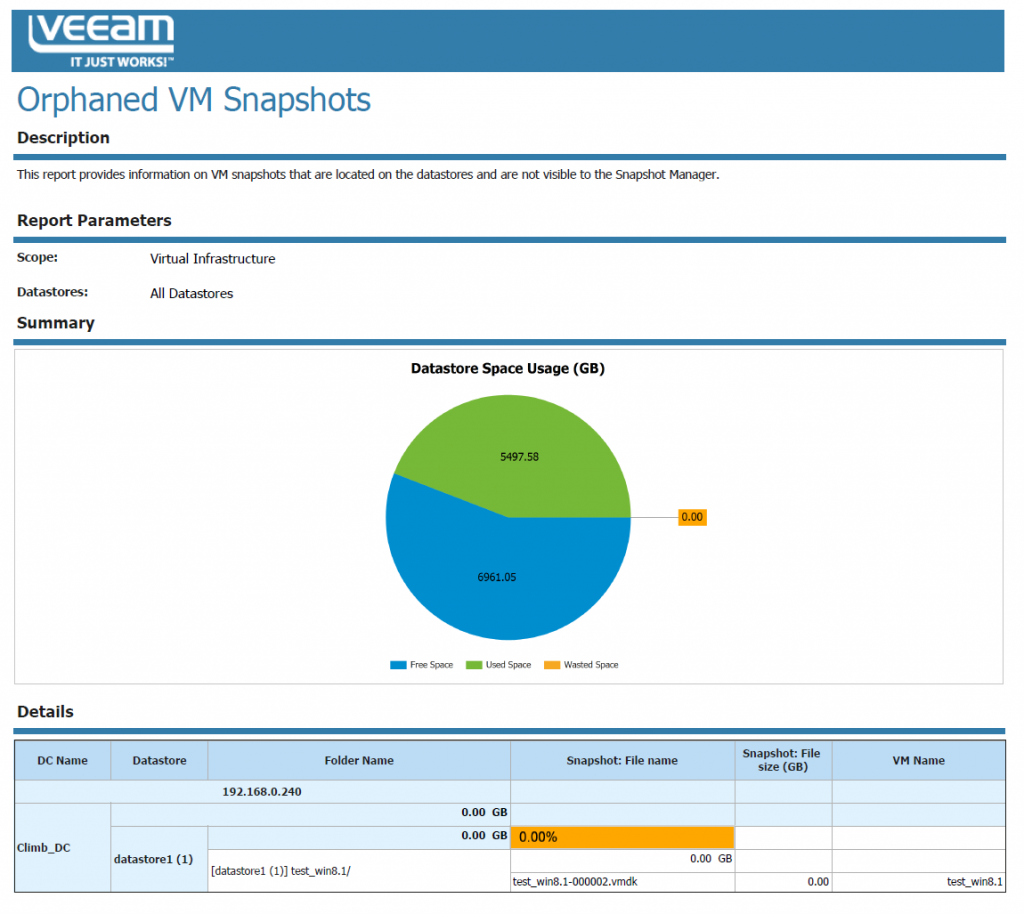This screenshot has width=1024, height=914.
Task: Click the Snapshot: File name column header
Action: (x=622, y=760)
